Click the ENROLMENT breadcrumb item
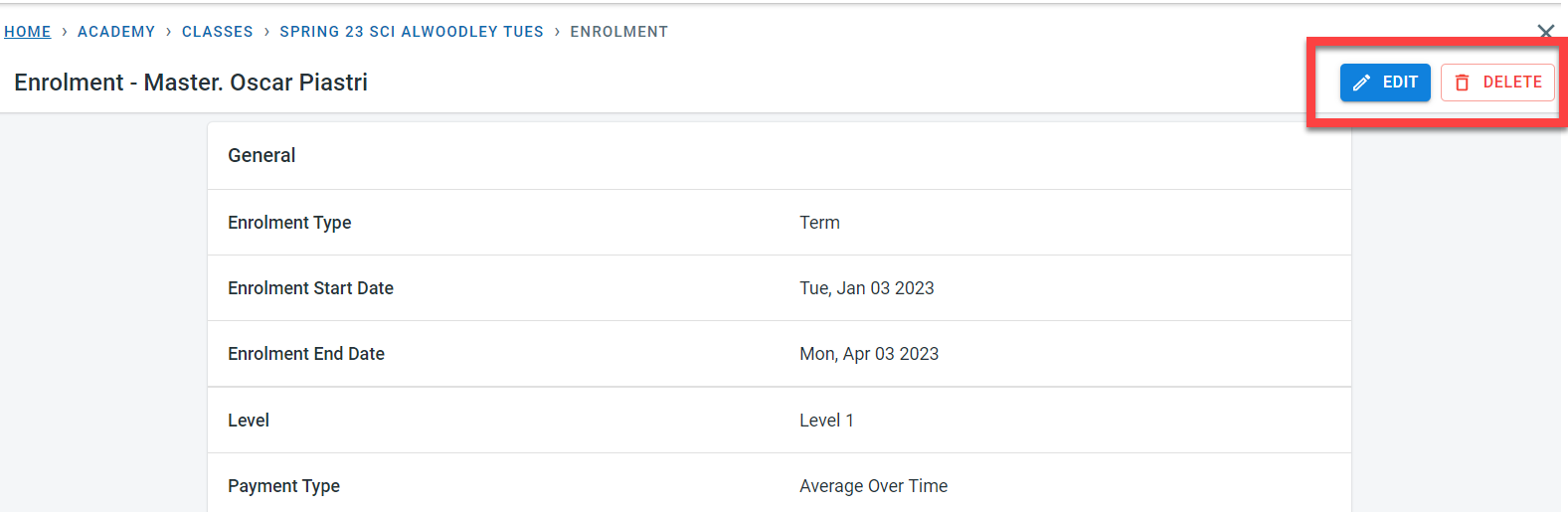The height and width of the screenshot is (512, 1568). click(x=618, y=32)
